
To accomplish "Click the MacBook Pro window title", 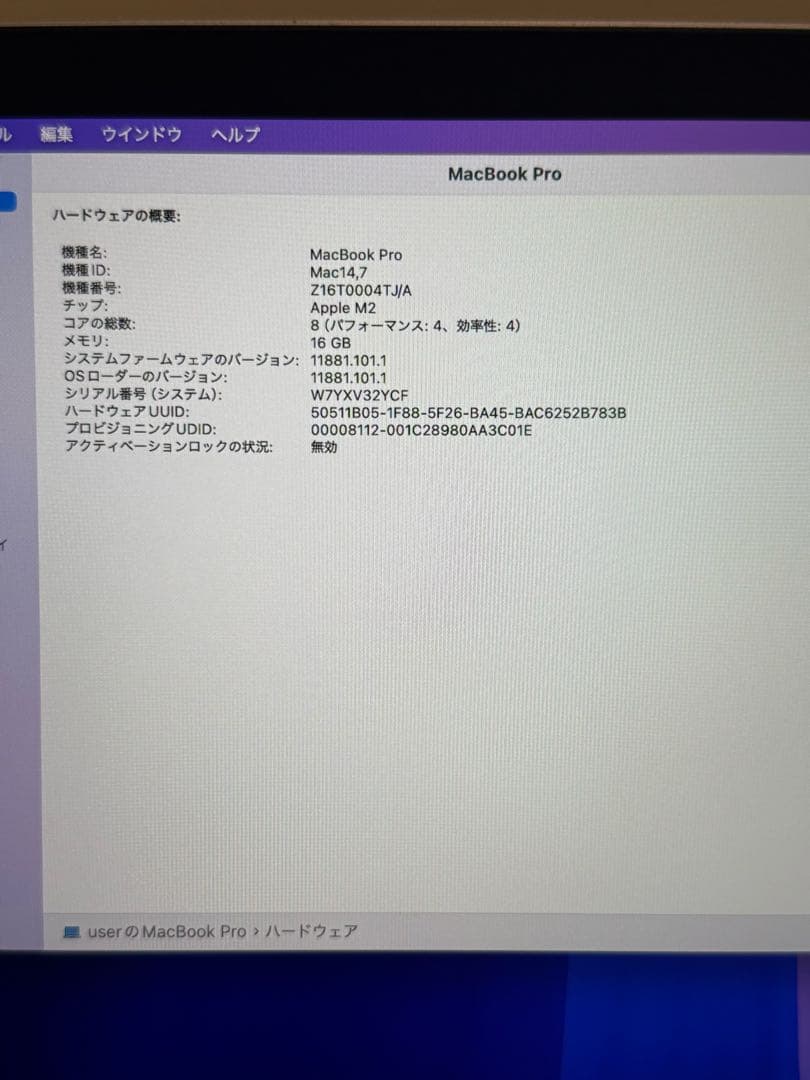I will pos(504,173).
